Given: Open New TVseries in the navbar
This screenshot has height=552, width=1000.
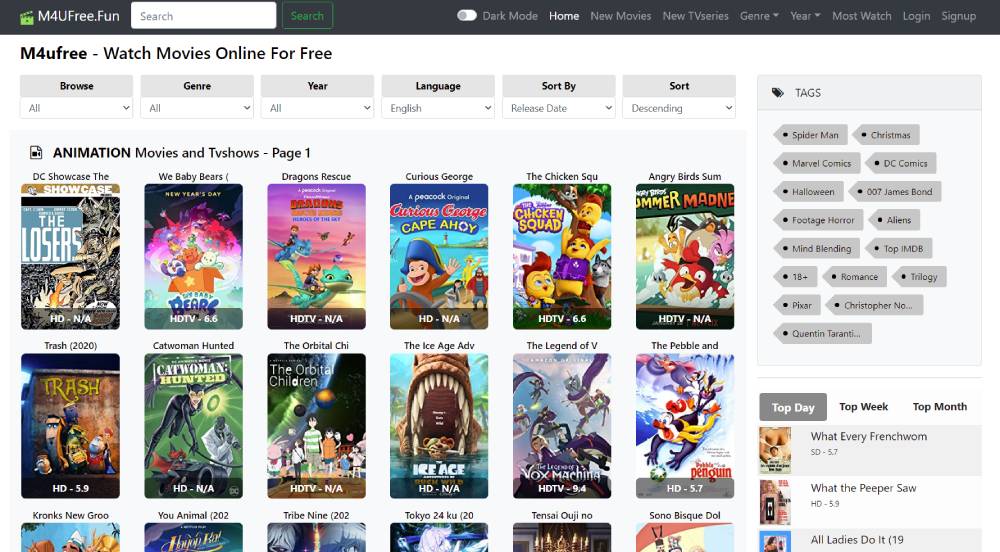Looking at the screenshot, I should point(695,16).
